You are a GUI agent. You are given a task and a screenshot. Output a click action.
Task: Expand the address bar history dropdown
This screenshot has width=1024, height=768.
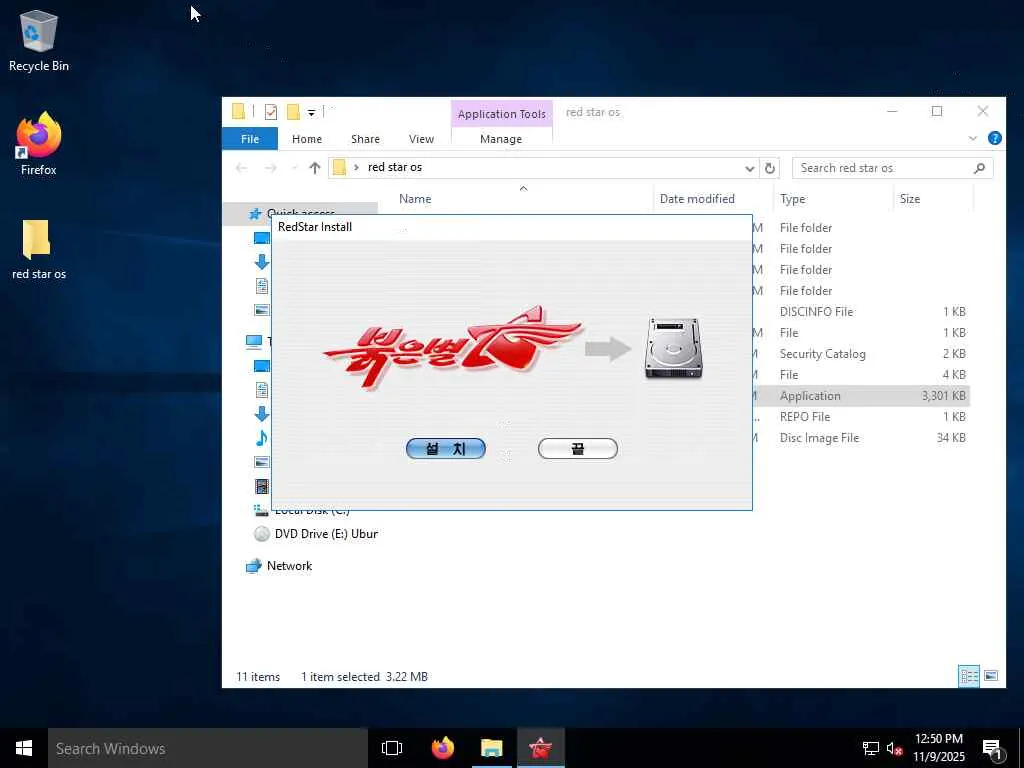[x=750, y=168]
